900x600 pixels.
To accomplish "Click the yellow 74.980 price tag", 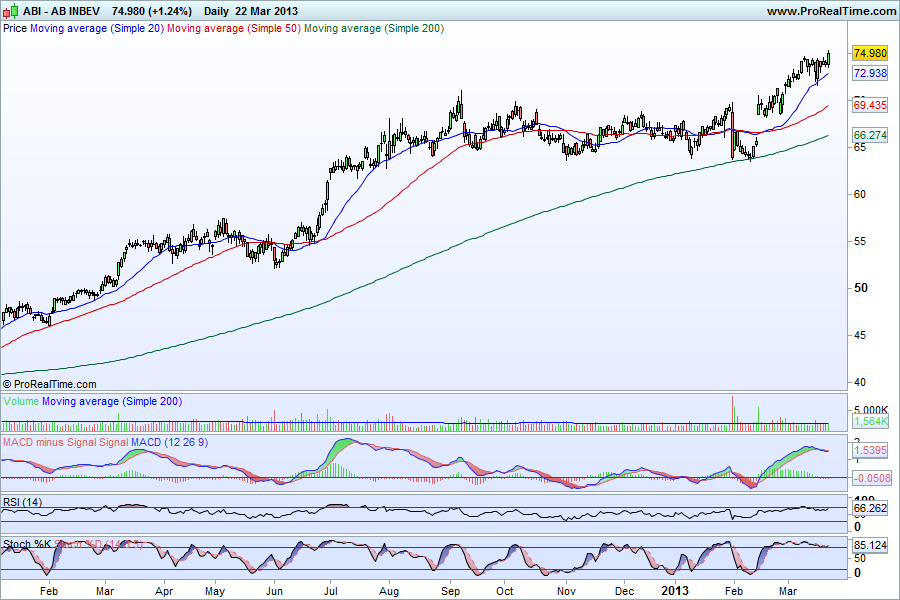I will point(870,53).
